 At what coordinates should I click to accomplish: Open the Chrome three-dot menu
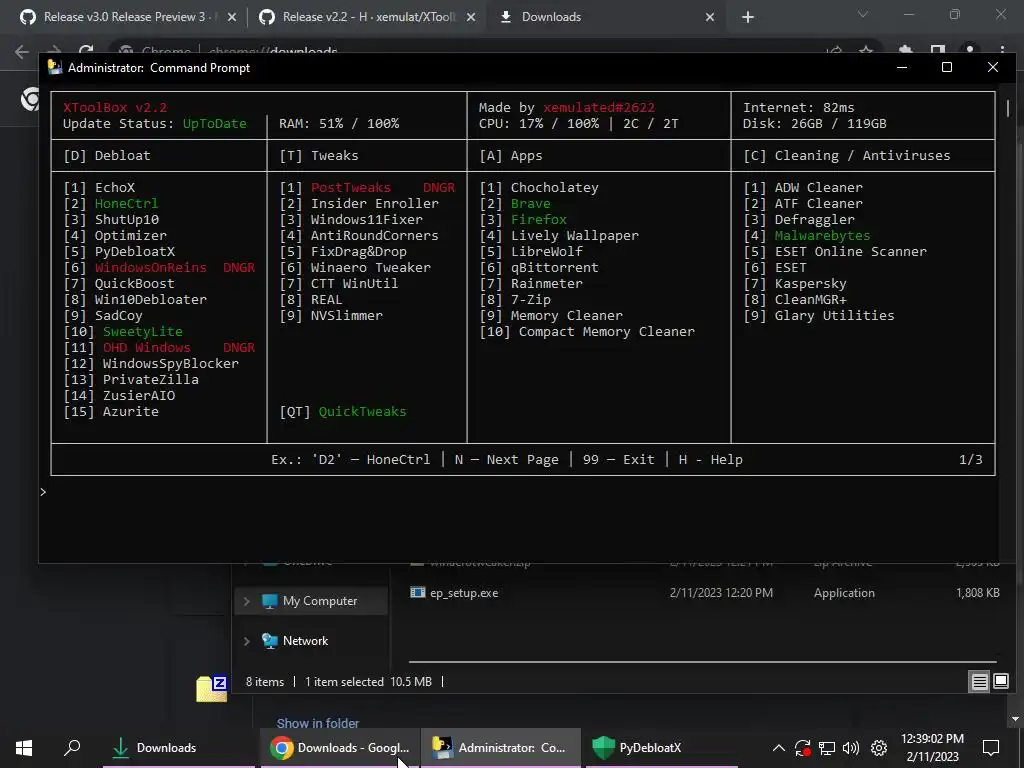tap(1002, 51)
